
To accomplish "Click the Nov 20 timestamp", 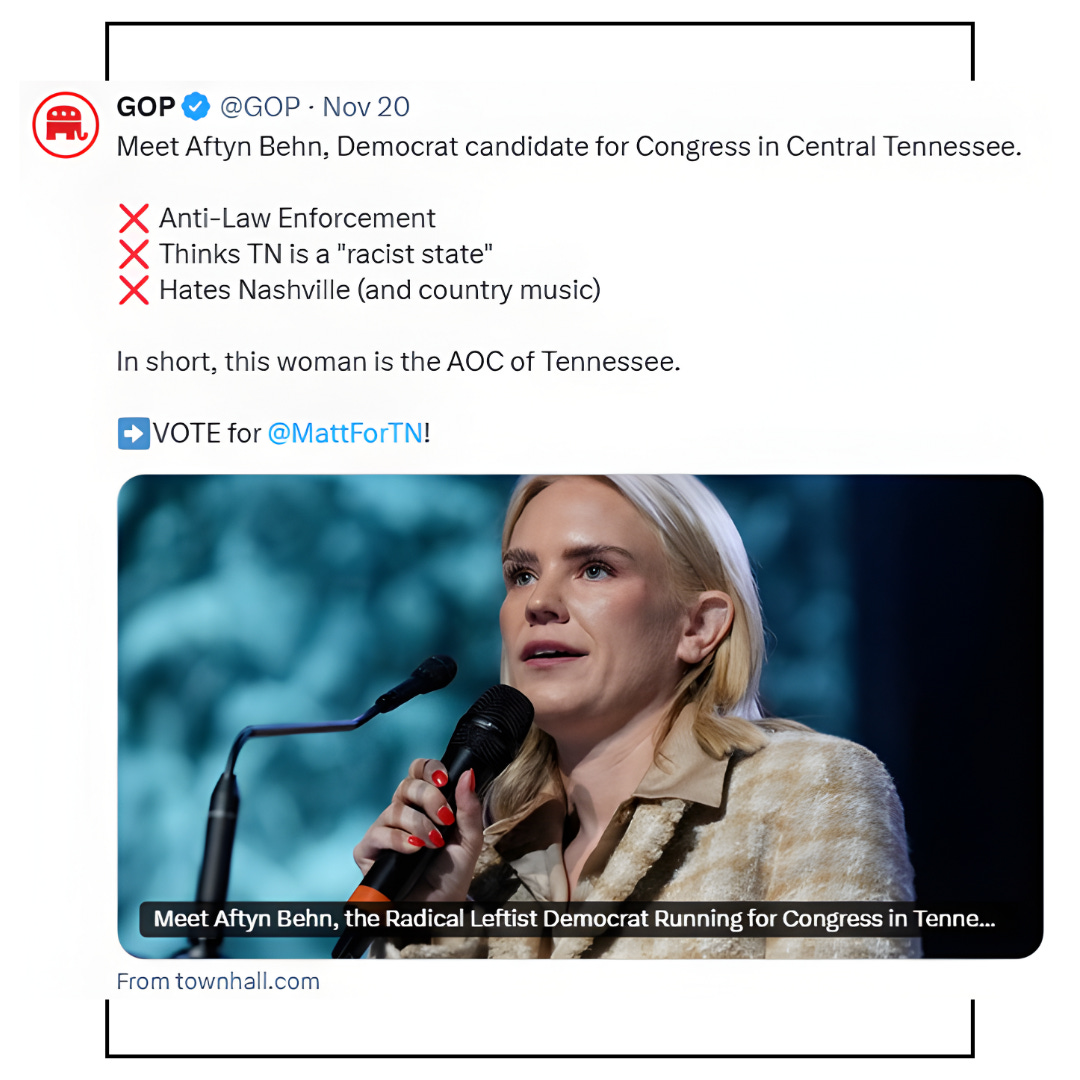I will [x=366, y=107].
